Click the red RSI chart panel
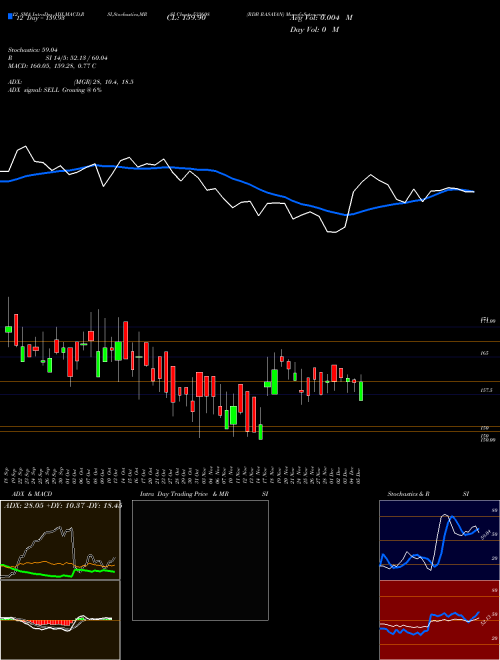500x660 pixels. [439, 620]
